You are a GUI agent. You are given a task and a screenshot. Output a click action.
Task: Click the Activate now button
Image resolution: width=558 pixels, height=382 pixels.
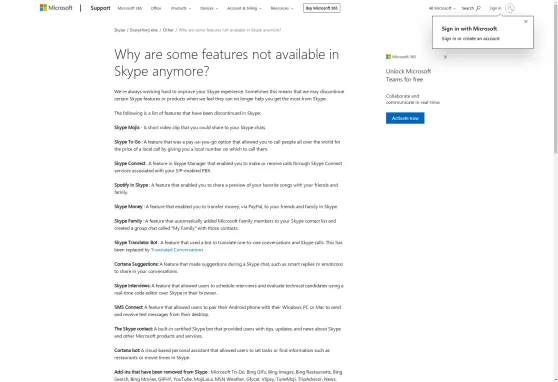(x=405, y=118)
